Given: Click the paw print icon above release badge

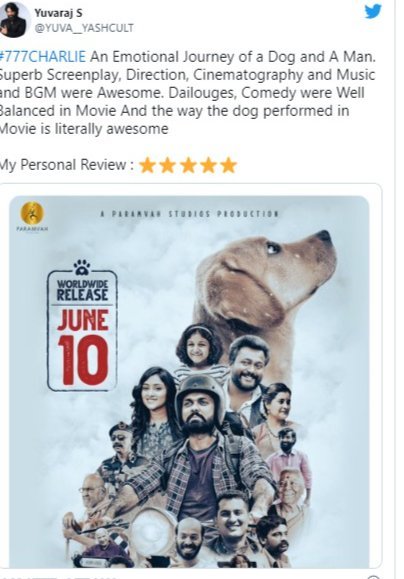Looking at the screenshot, I should click(82, 267).
